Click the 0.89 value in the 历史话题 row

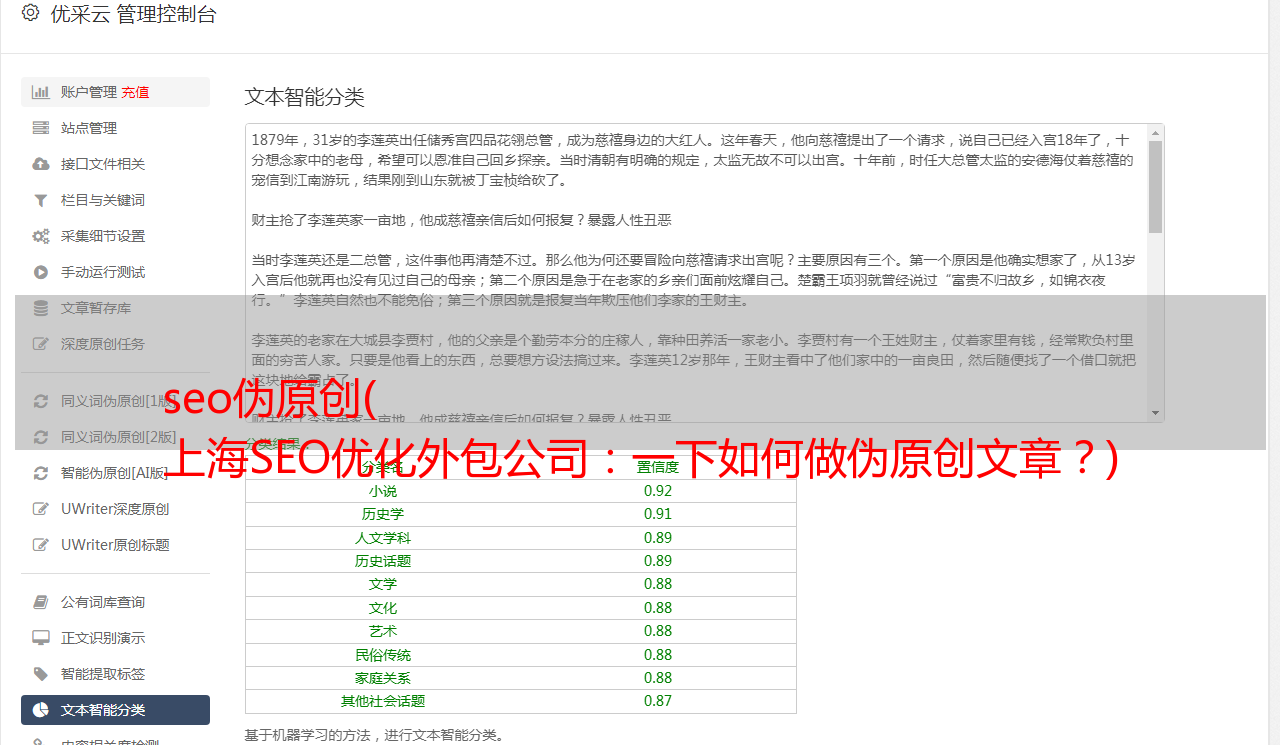658,561
